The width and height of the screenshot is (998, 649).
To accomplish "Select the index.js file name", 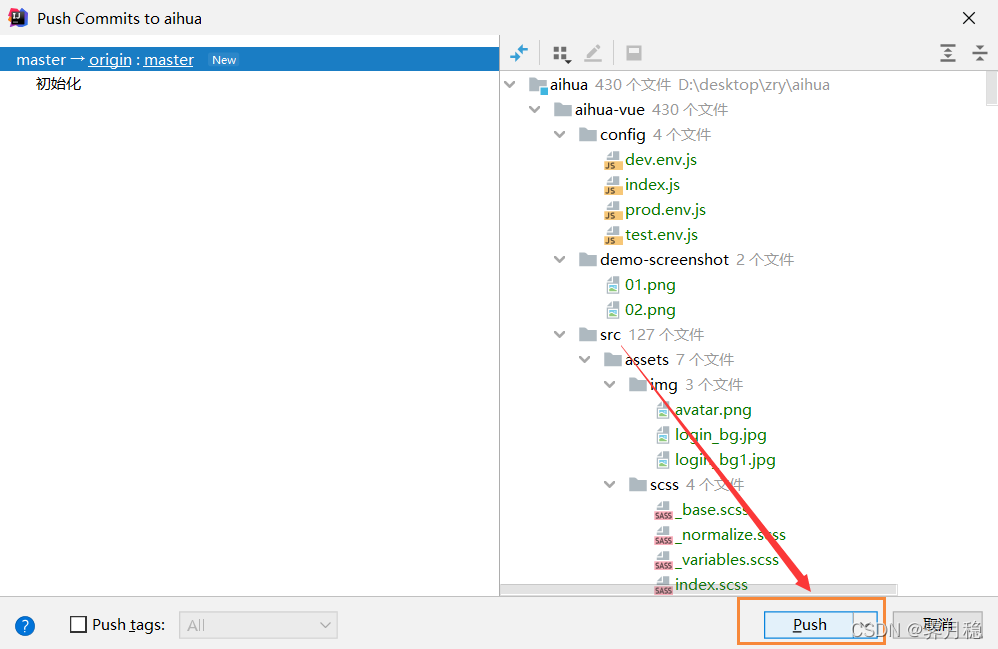I will (x=652, y=185).
